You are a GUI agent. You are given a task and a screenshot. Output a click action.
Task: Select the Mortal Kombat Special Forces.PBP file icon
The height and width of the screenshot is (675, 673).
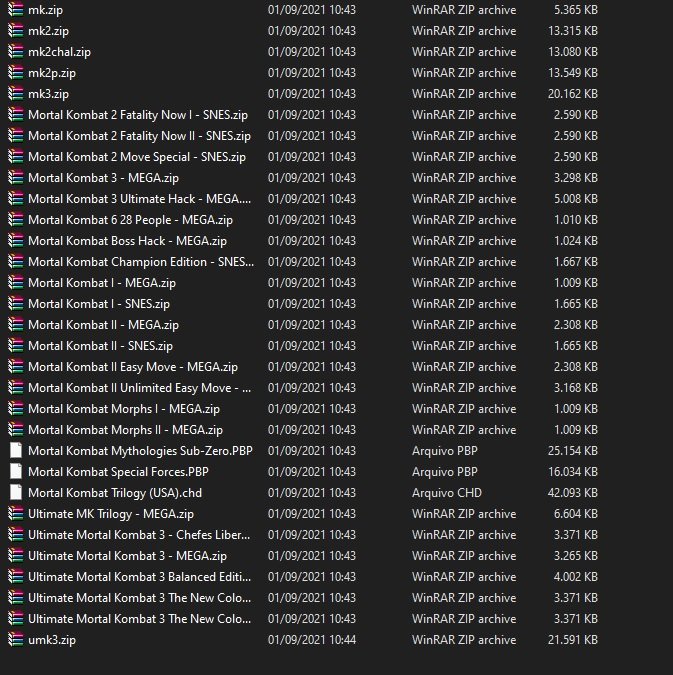point(16,472)
